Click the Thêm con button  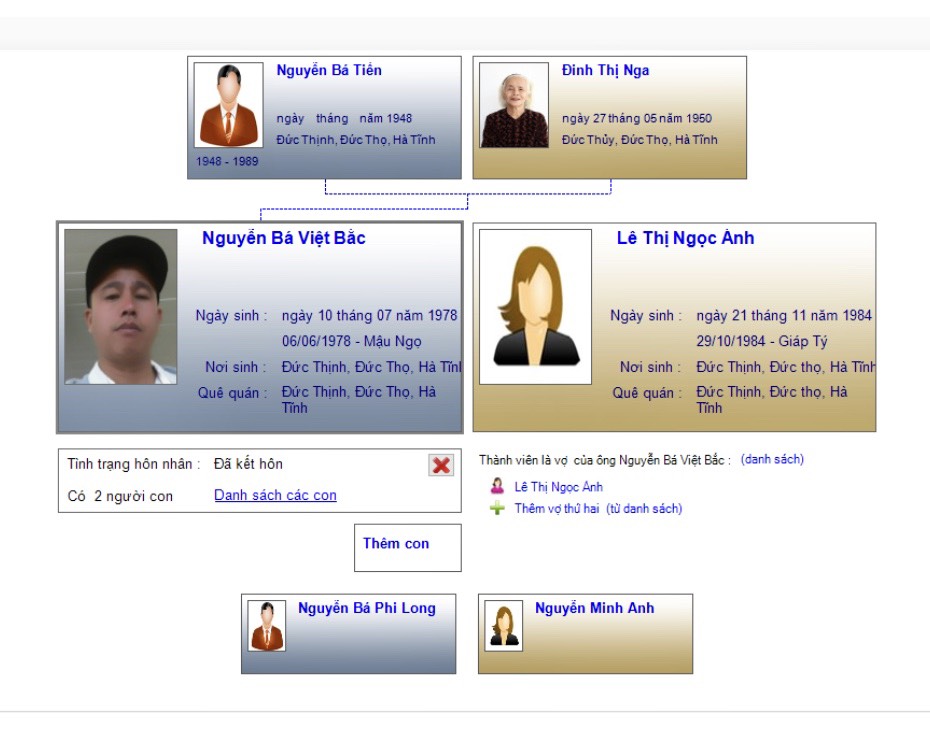[407, 547]
